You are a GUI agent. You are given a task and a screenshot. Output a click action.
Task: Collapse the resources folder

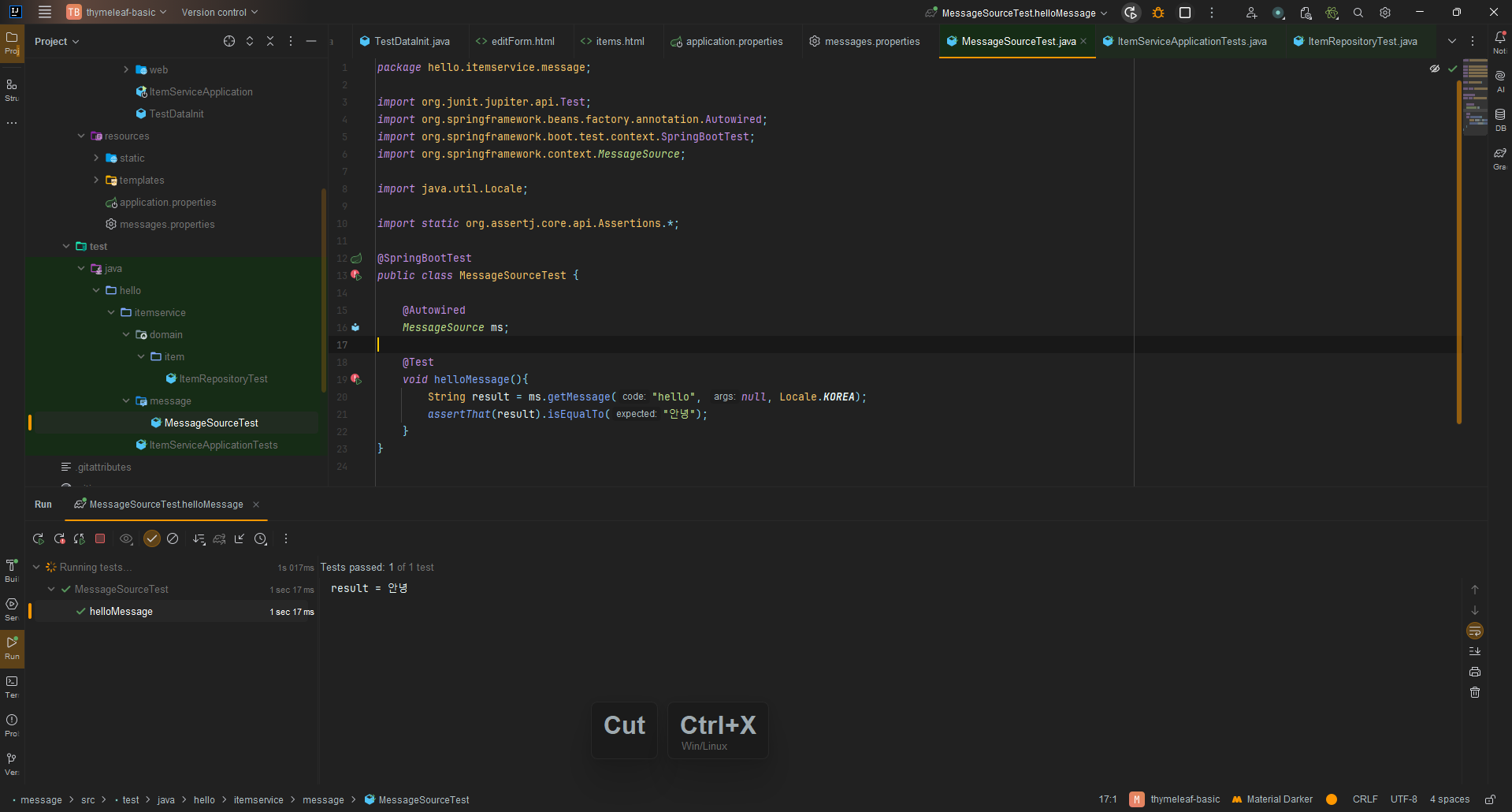click(x=81, y=136)
